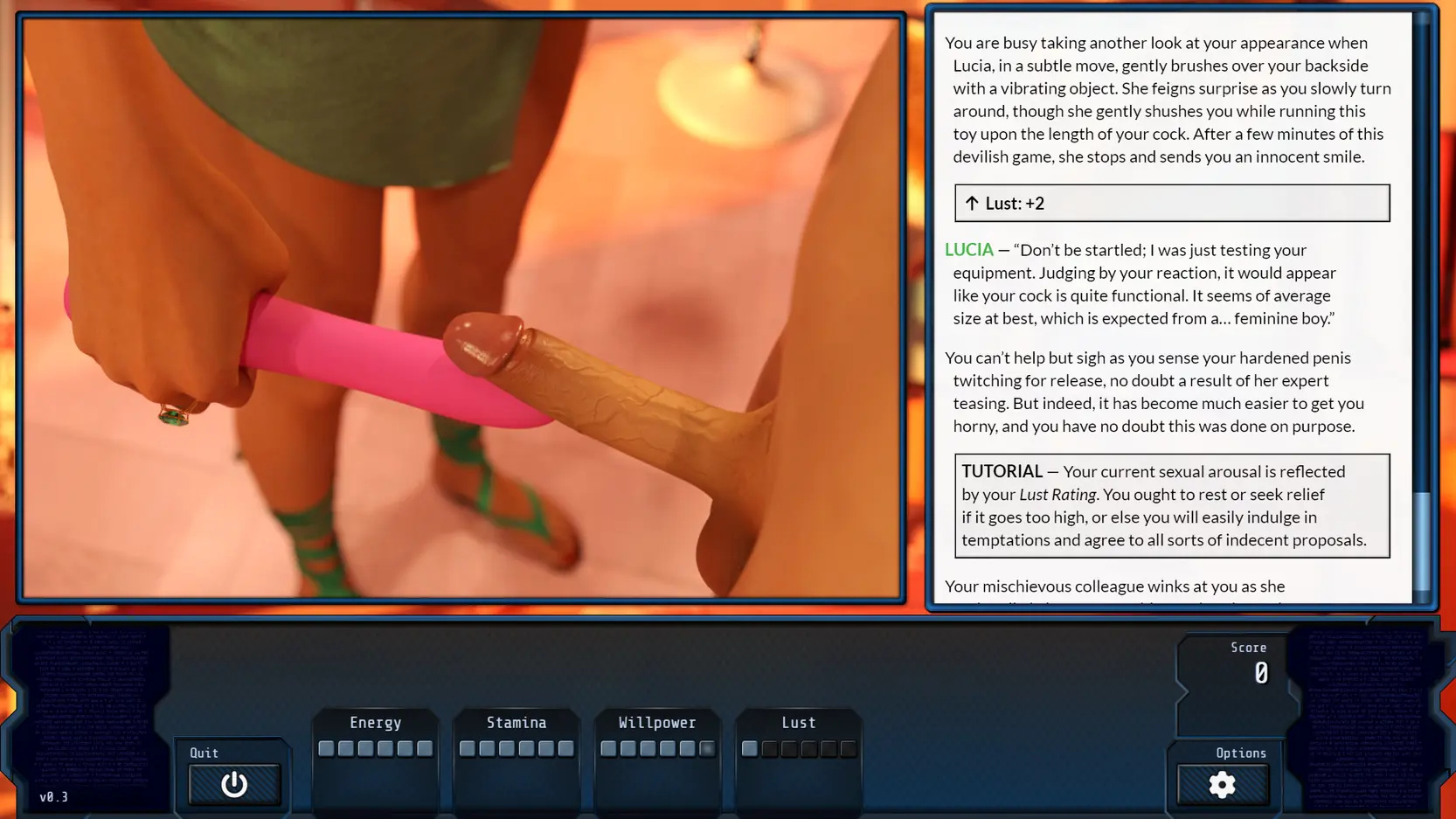The width and height of the screenshot is (1456, 819).
Task: Select the Stamina stat label
Action: coord(517,722)
